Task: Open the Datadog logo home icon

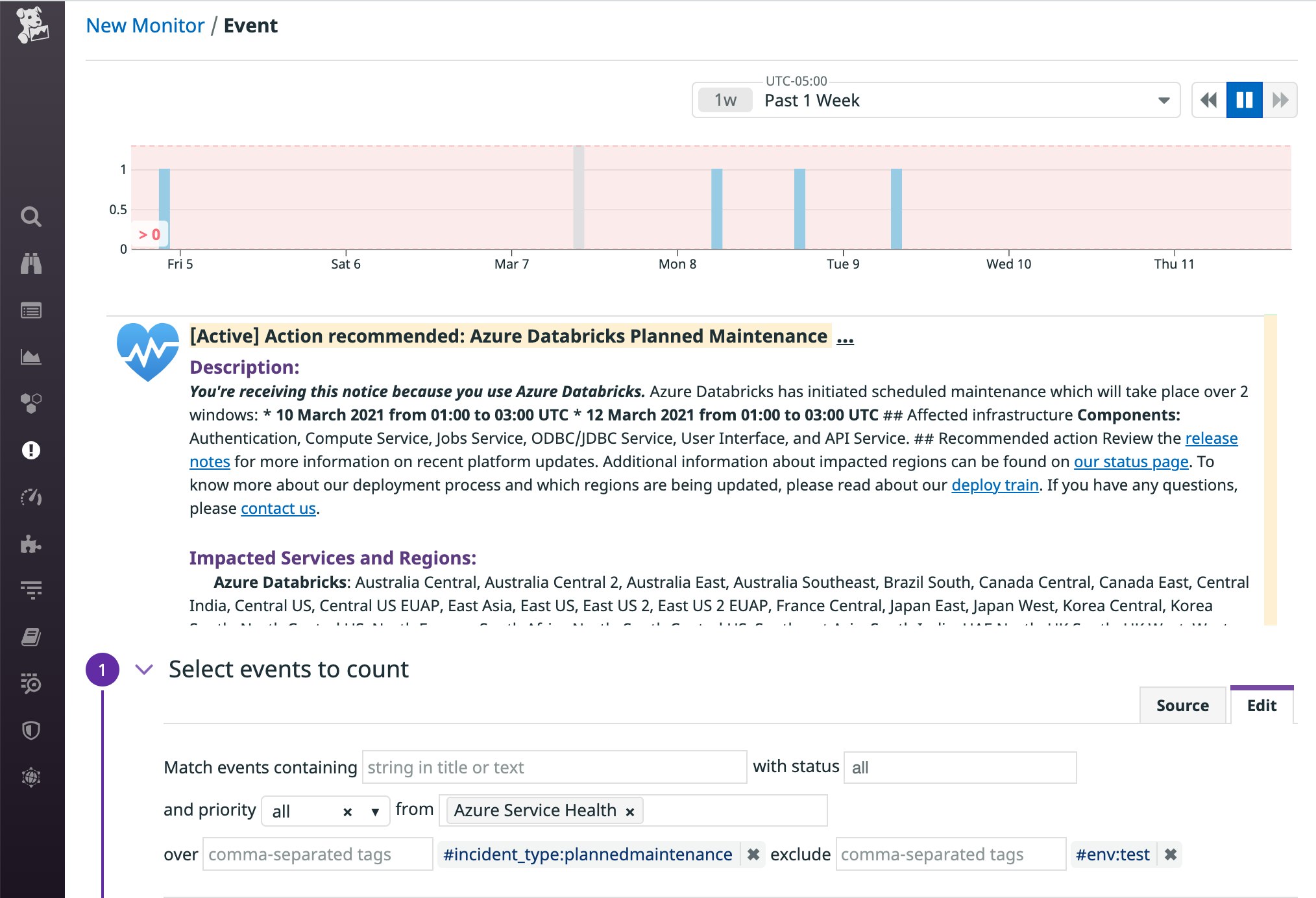Action: coord(32,26)
